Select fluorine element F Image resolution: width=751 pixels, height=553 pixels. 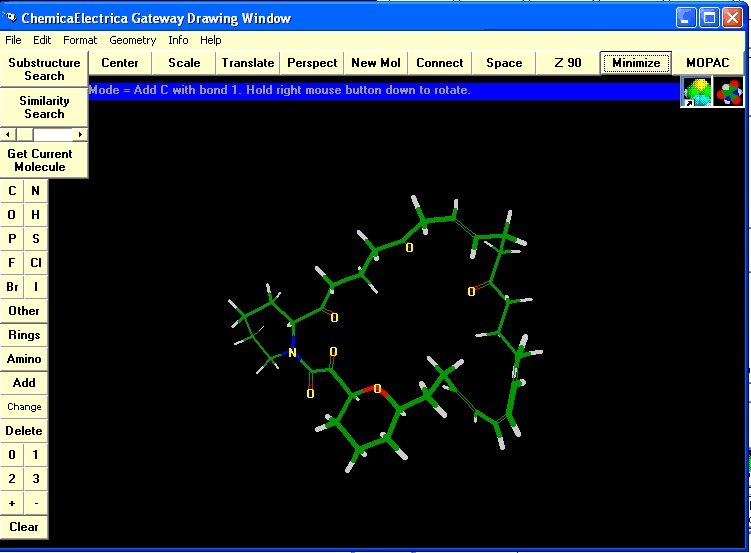[x=12, y=262]
